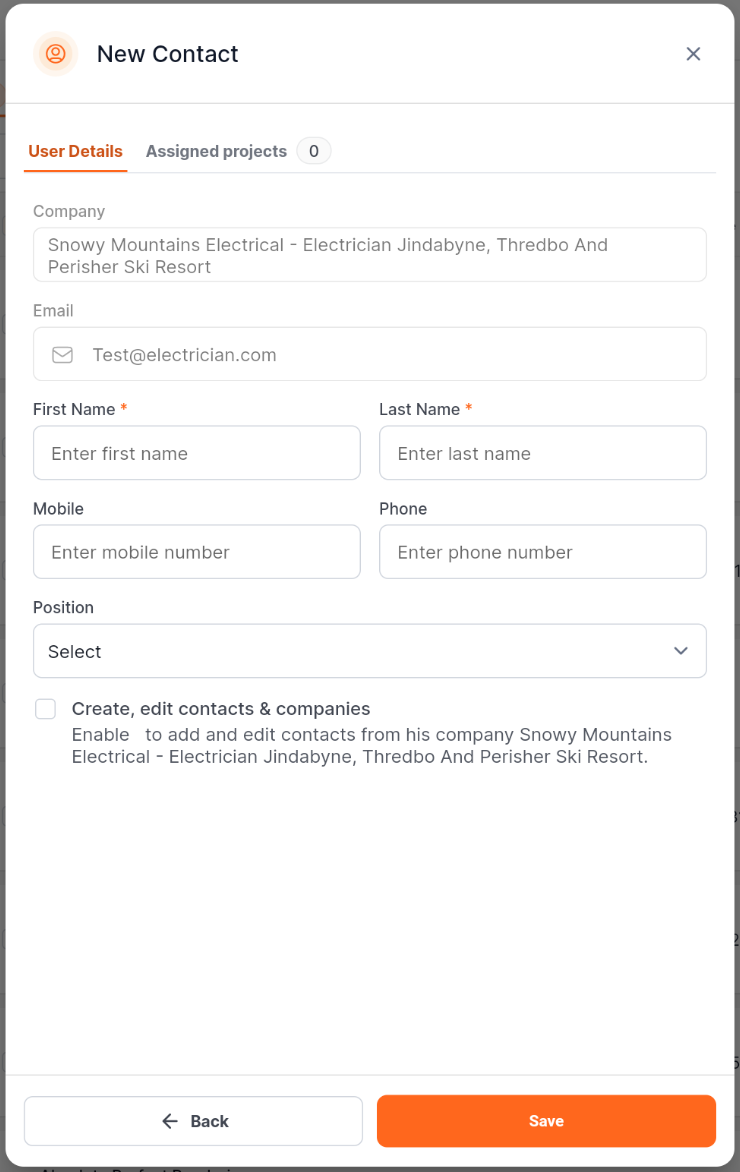Click the Enter phone number field
The height and width of the screenshot is (1172, 740).
pyautogui.click(x=543, y=552)
